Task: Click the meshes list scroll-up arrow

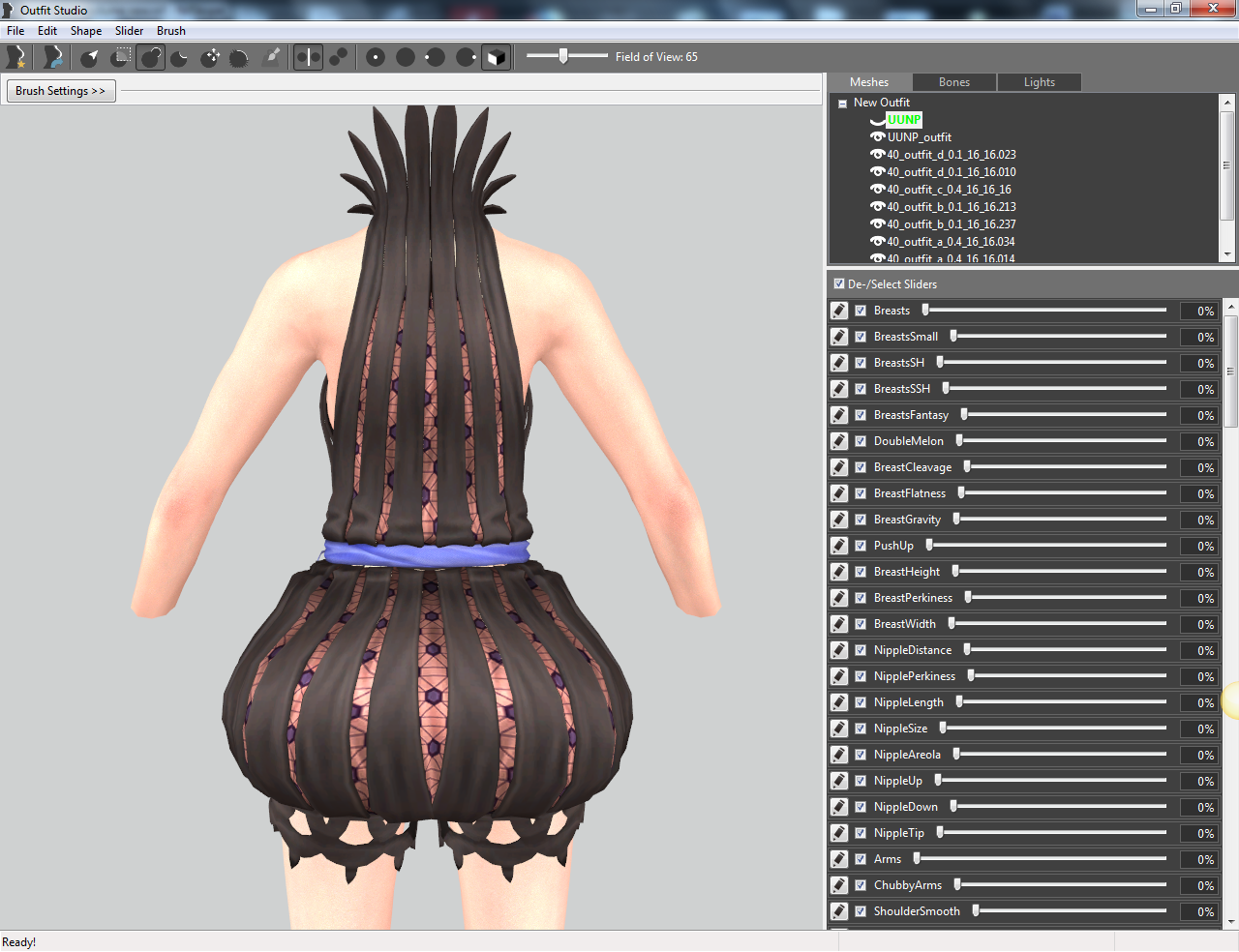Action: click(x=1227, y=102)
